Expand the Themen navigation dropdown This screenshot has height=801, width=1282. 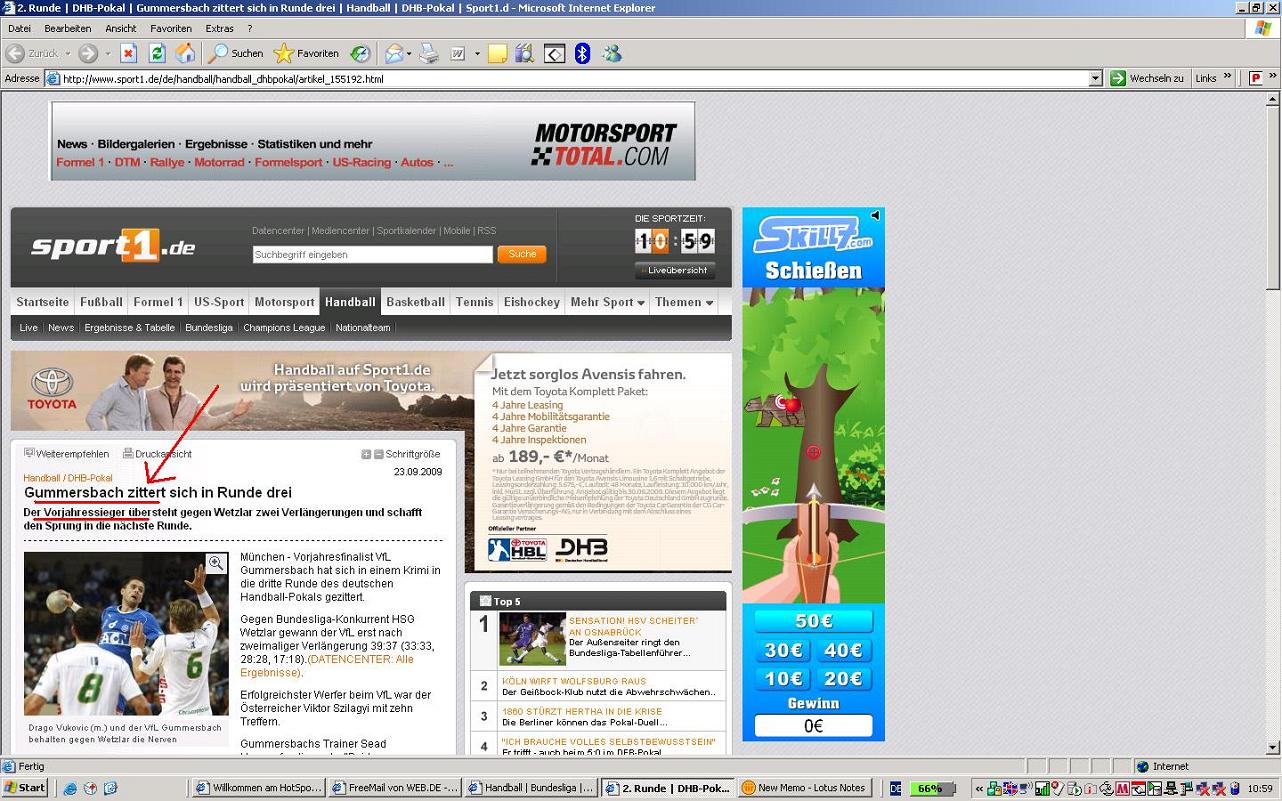684,302
